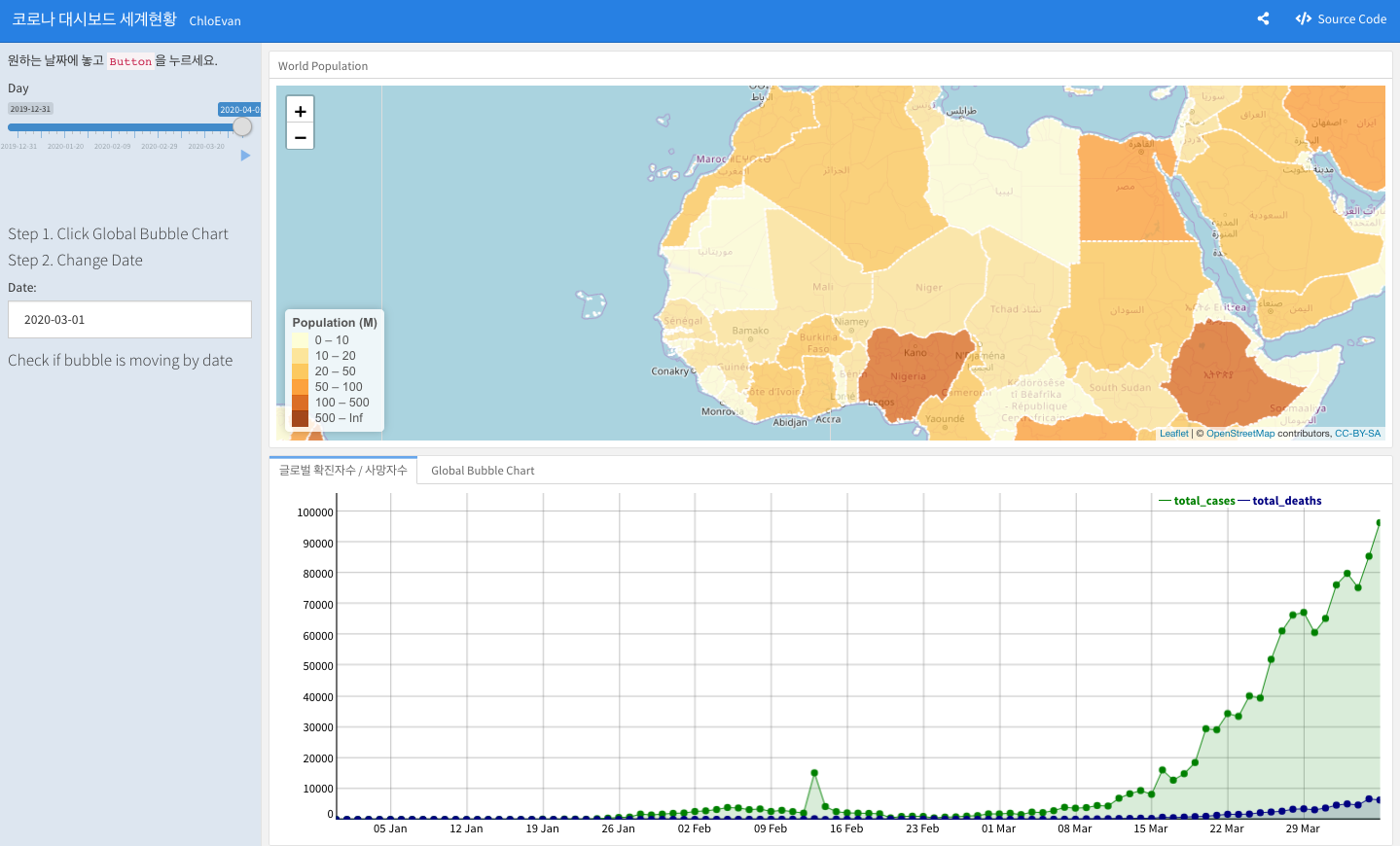Toggle total_cases series in chart legend

click(x=1198, y=501)
